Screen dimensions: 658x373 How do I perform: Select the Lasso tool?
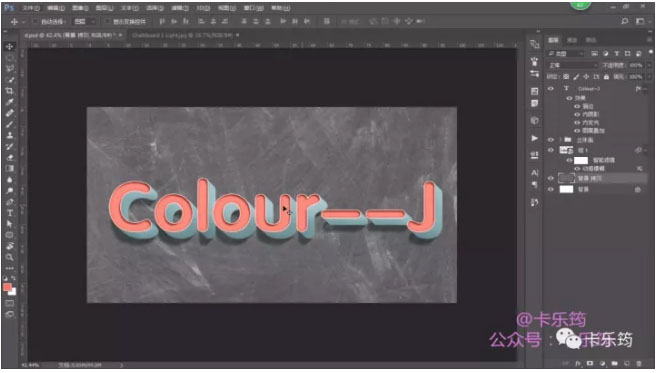(x=9, y=68)
